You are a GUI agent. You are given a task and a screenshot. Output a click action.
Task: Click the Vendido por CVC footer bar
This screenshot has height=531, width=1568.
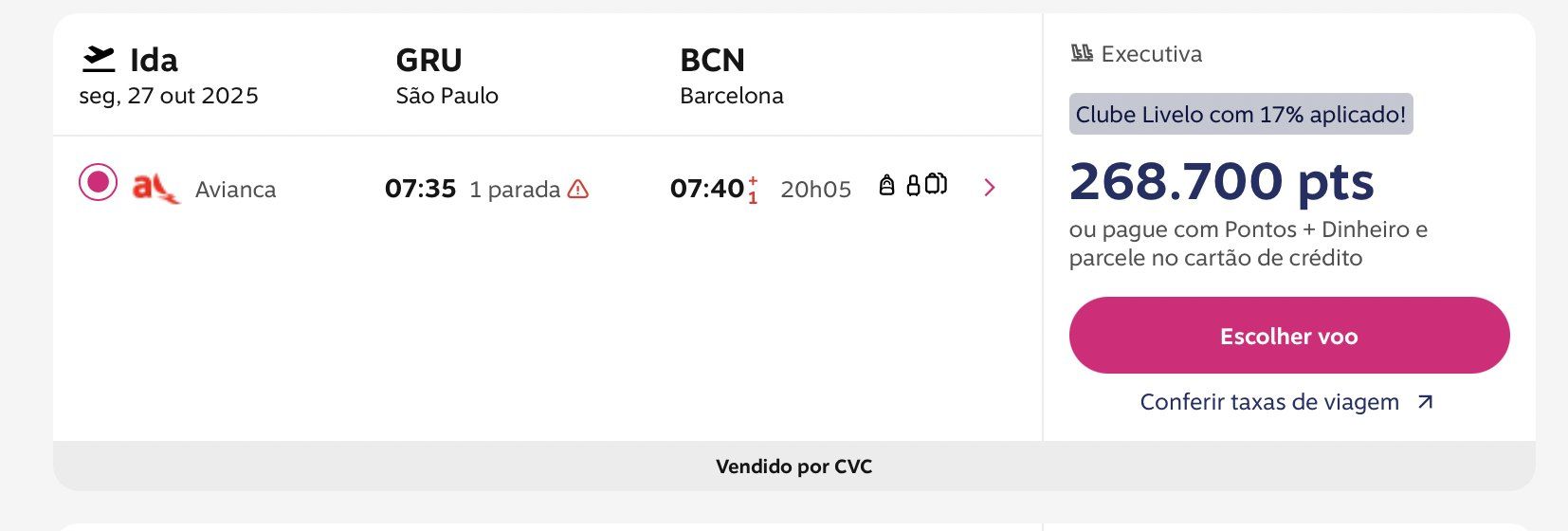(794, 466)
